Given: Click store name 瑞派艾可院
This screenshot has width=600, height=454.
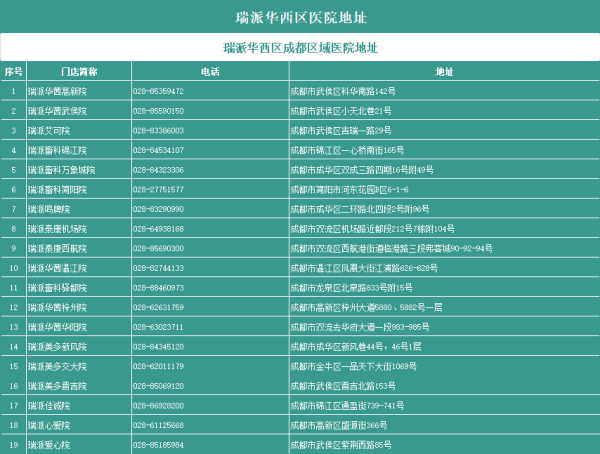Looking at the screenshot, I should [49, 131].
